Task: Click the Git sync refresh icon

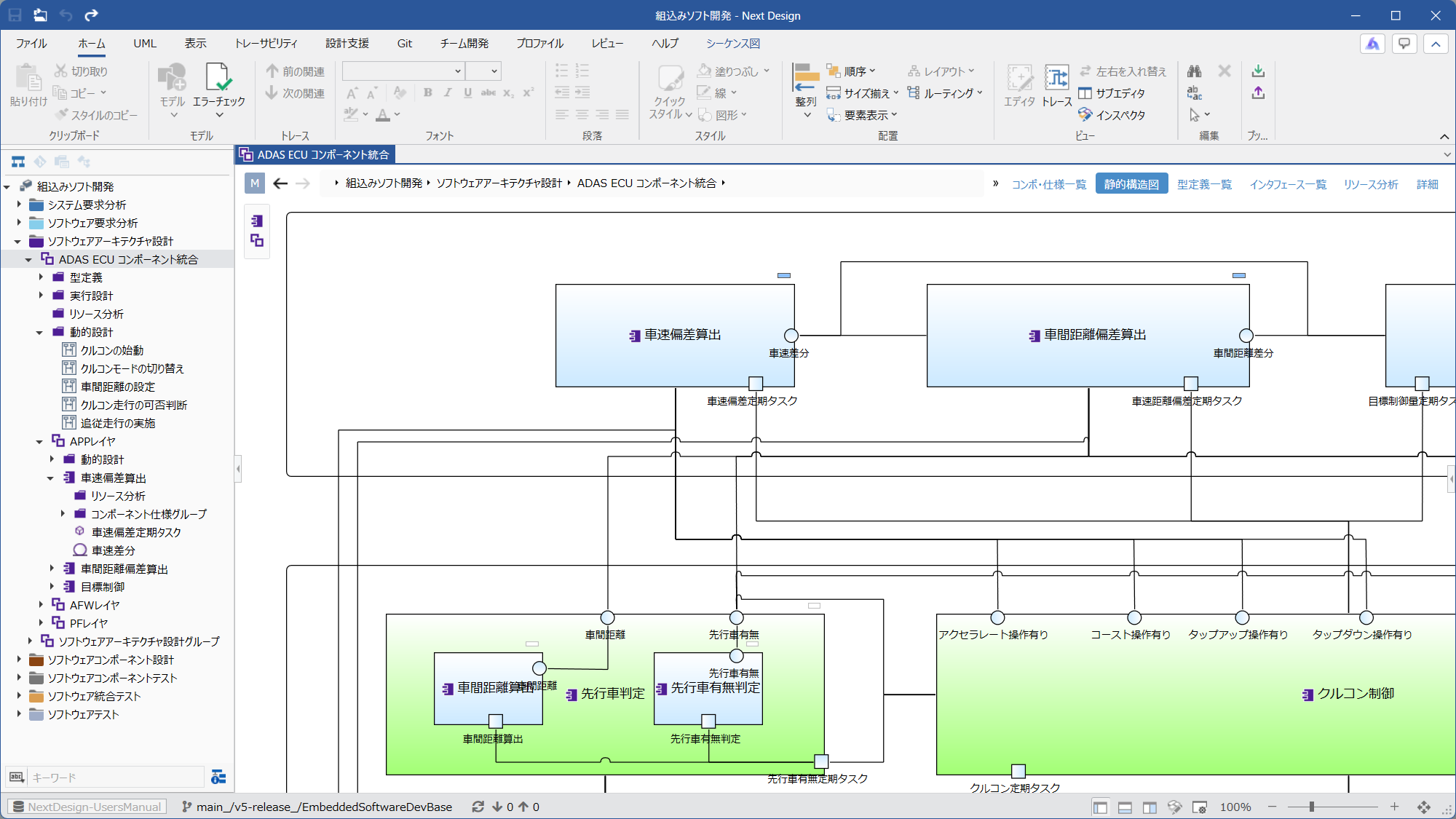Action: pos(478,807)
